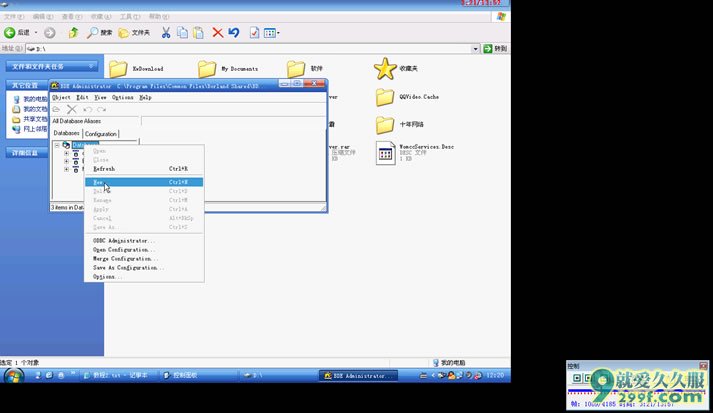This screenshot has width=713, height=413.
Task: Select the 收藏夹 star folder
Action: click(396, 68)
